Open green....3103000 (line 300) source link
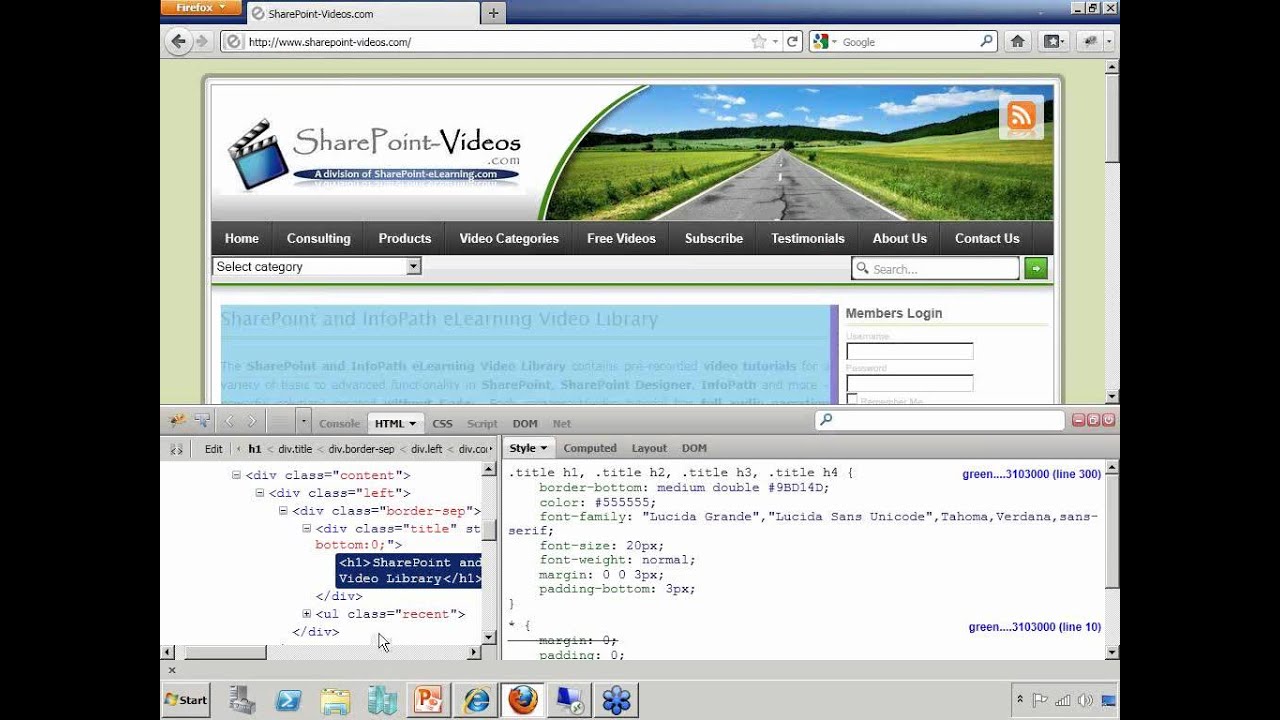The height and width of the screenshot is (720, 1280). pos(1032,474)
